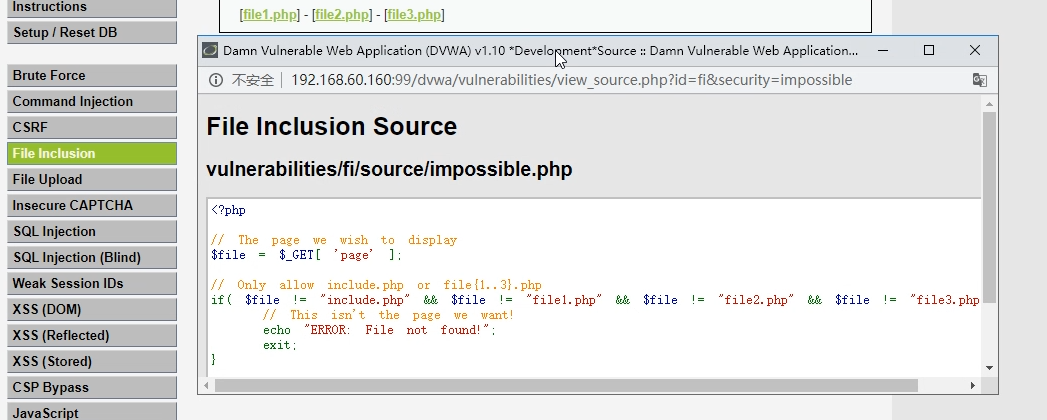
Task: Click scroll-down arrow of the popup page scrollbar
Action: [x=989, y=367]
